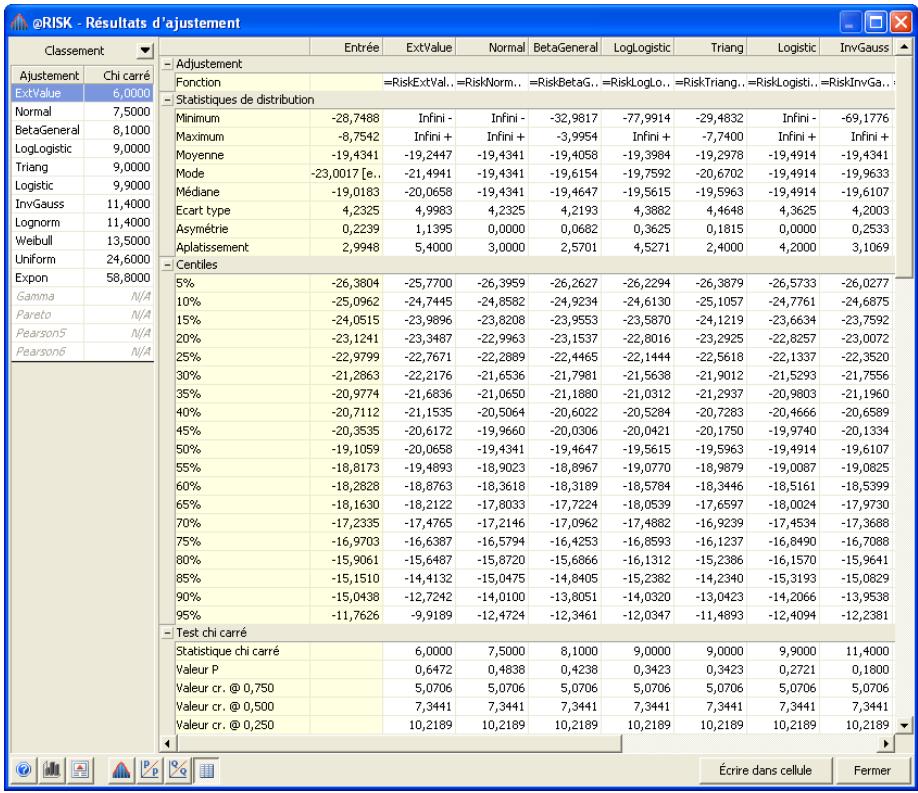Click the LogLogistic column header
918x793 pixels.
[639, 46]
